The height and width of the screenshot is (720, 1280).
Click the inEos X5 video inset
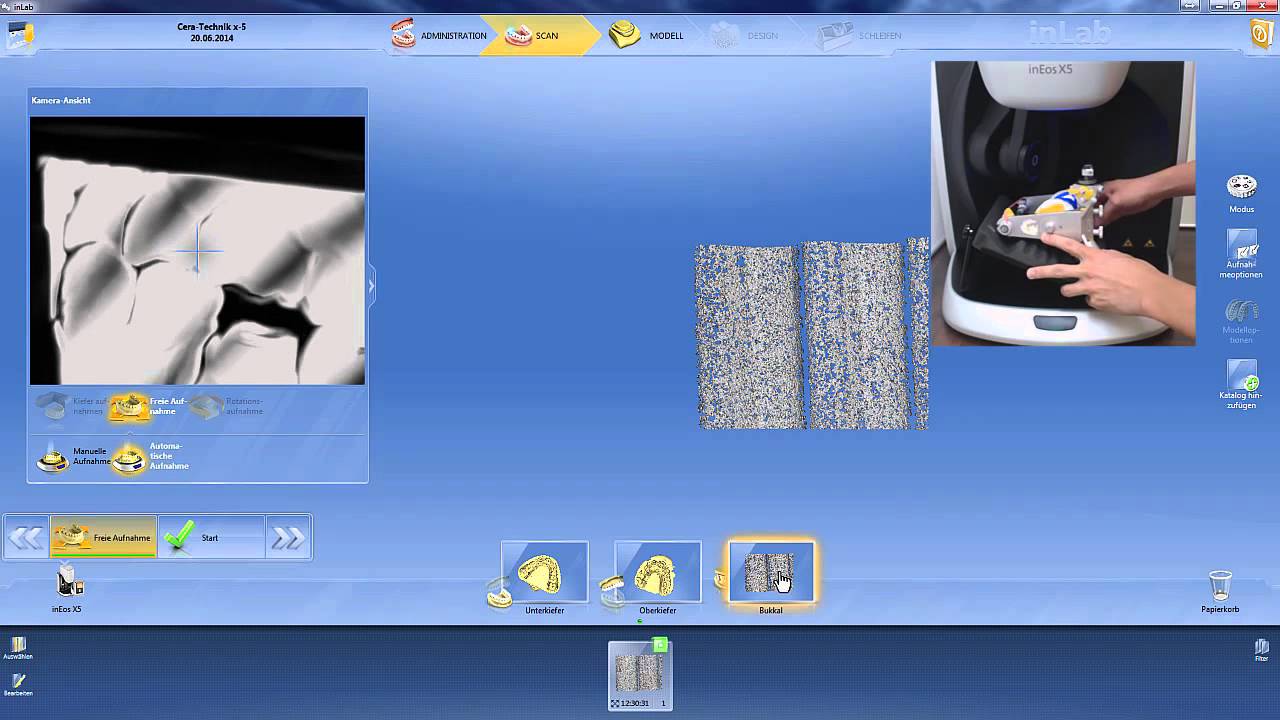point(1064,204)
